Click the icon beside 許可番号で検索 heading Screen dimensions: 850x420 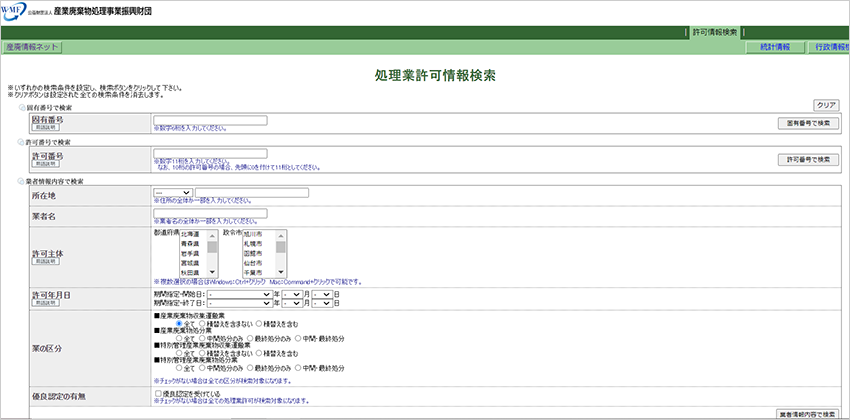pos(23,143)
